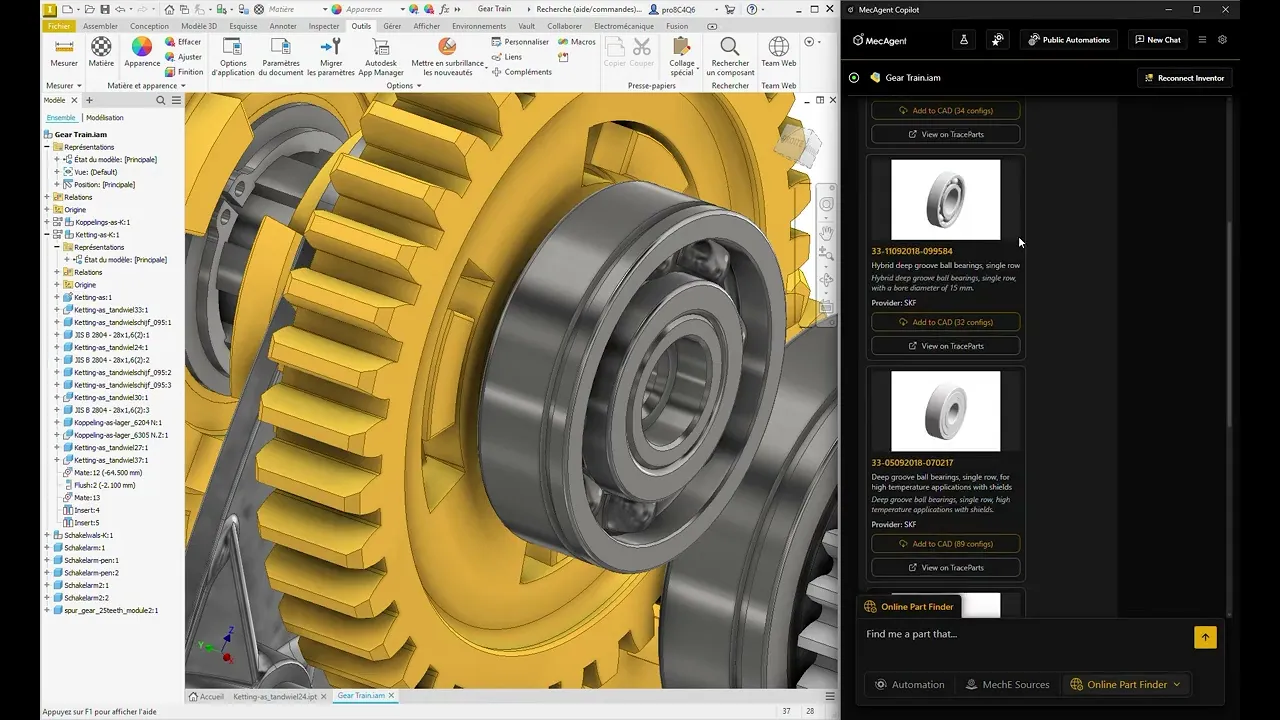This screenshot has height=720, width=1280.
Task: Click Public Automations button
Action: (1069, 40)
